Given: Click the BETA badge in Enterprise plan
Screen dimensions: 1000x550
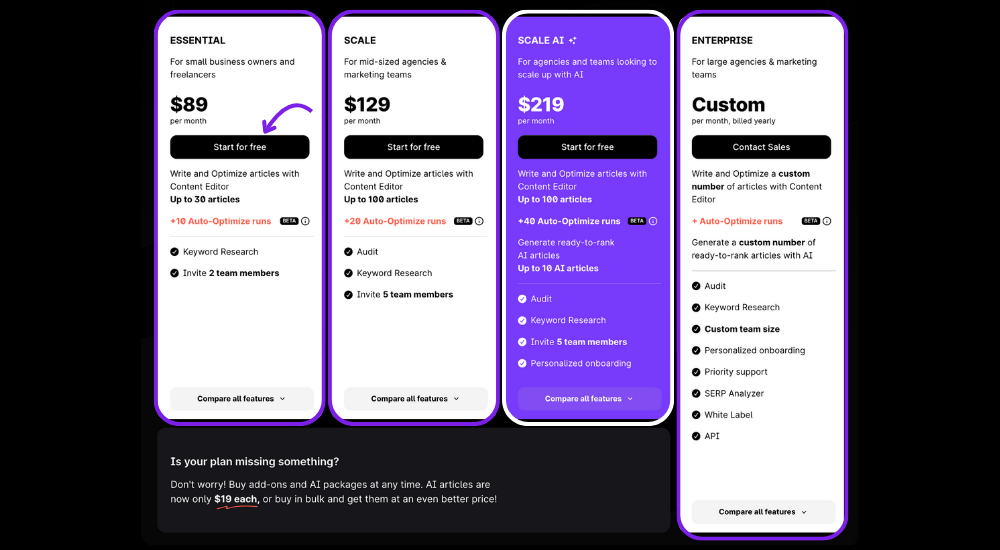Looking at the screenshot, I should (811, 221).
